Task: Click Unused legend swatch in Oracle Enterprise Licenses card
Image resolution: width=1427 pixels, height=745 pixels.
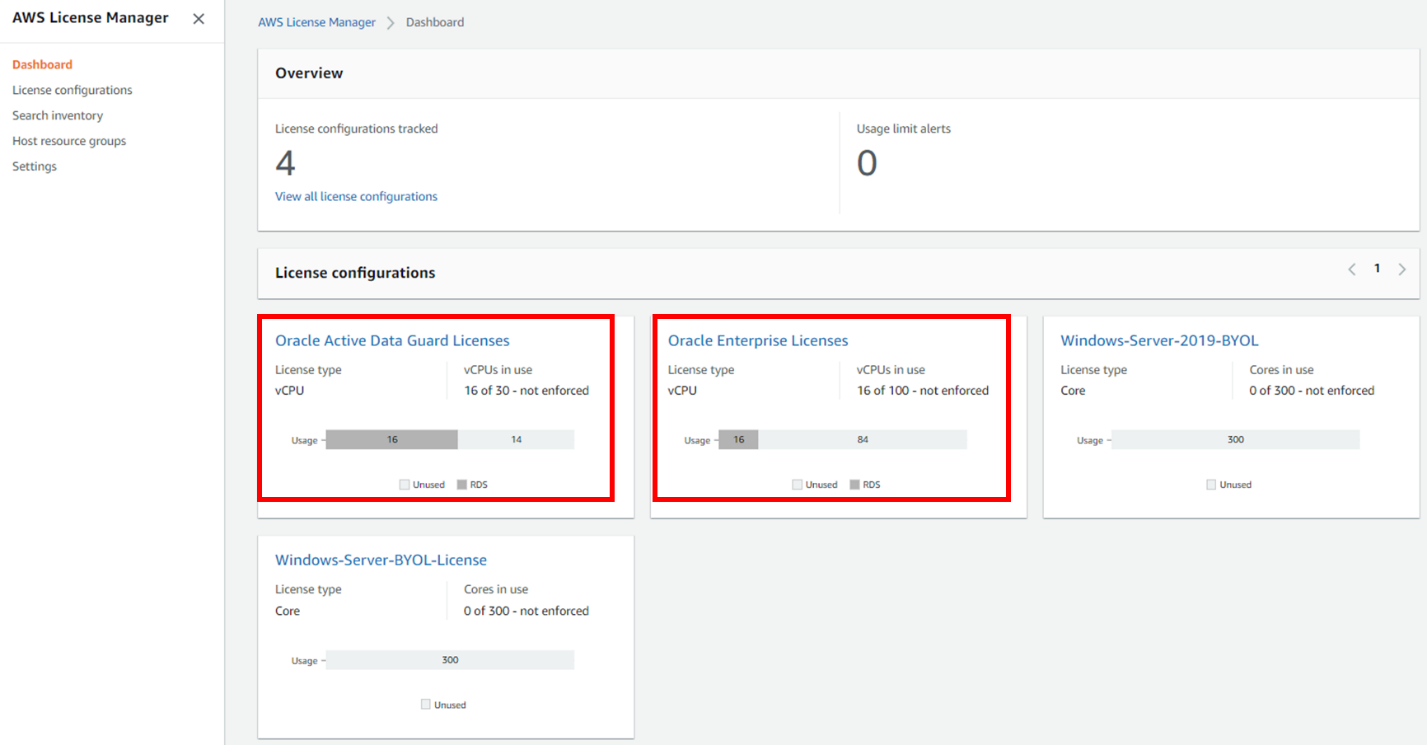Action: pyautogui.click(x=797, y=485)
